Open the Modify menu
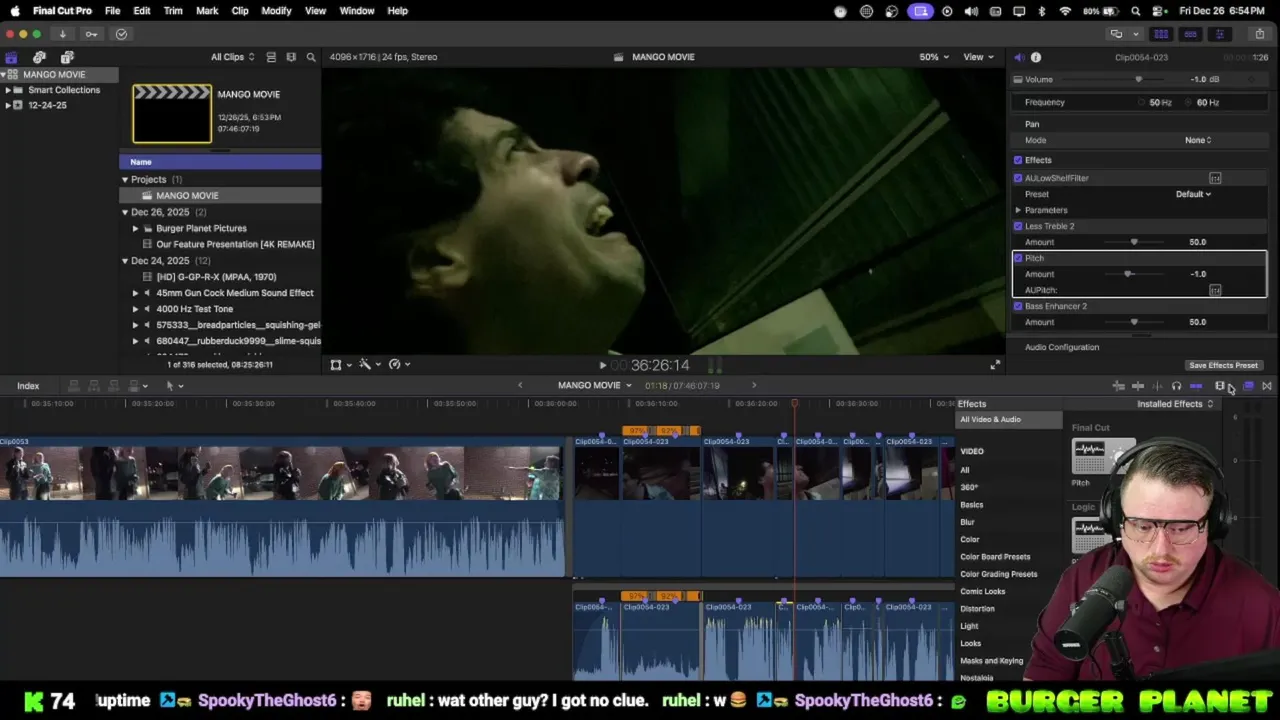1280x720 pixels. [276, 11]
